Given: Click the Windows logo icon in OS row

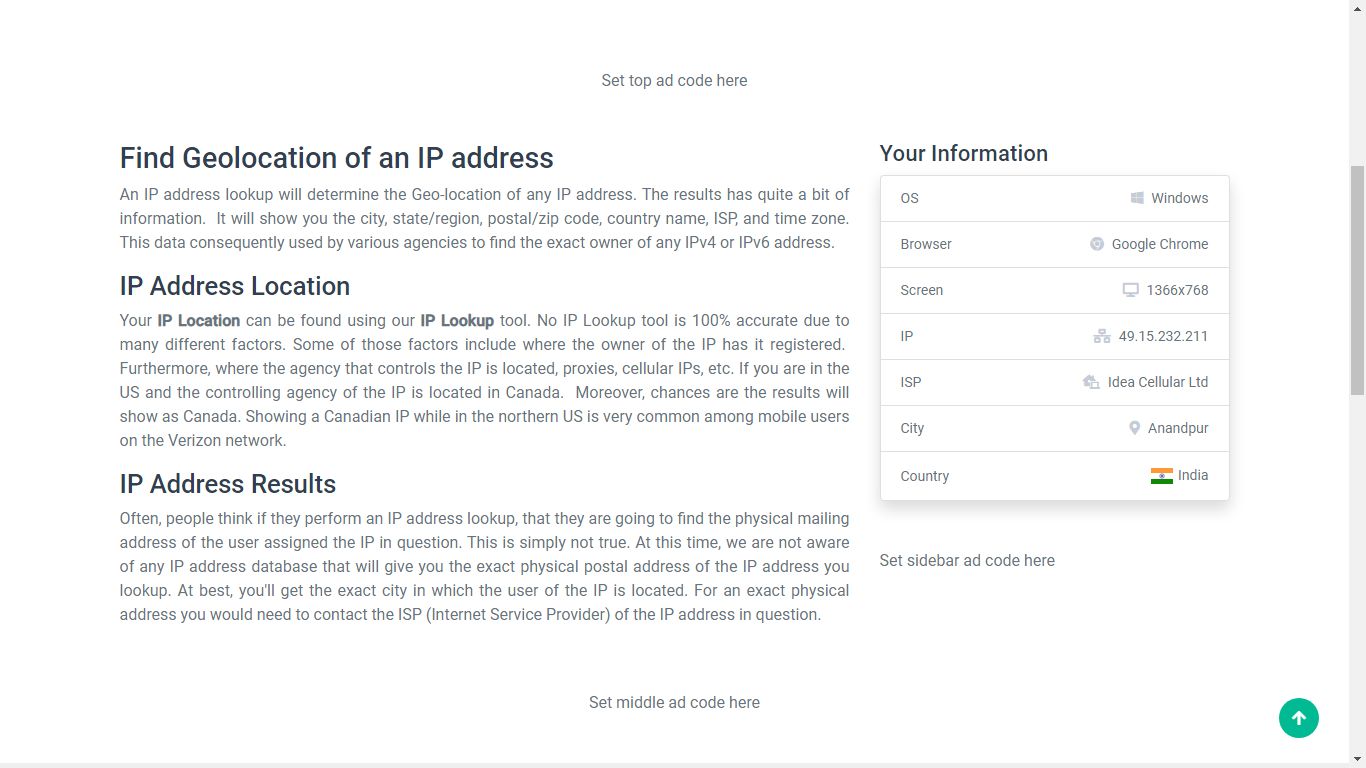Looking at the screenshot, I should coord(1137,198).
